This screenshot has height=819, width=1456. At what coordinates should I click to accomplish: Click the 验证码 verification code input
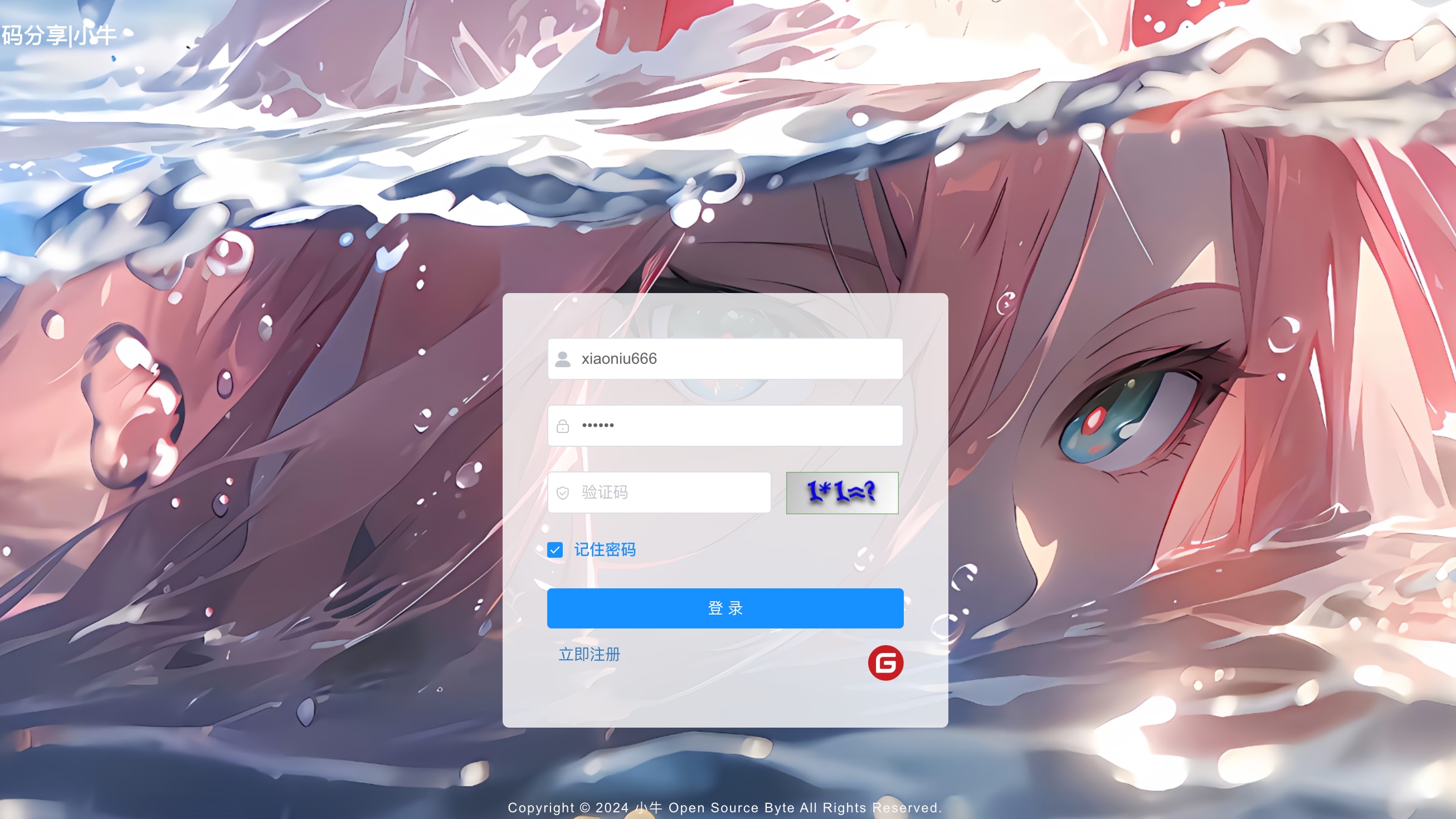pyautogui.click(x=660, y=492)
